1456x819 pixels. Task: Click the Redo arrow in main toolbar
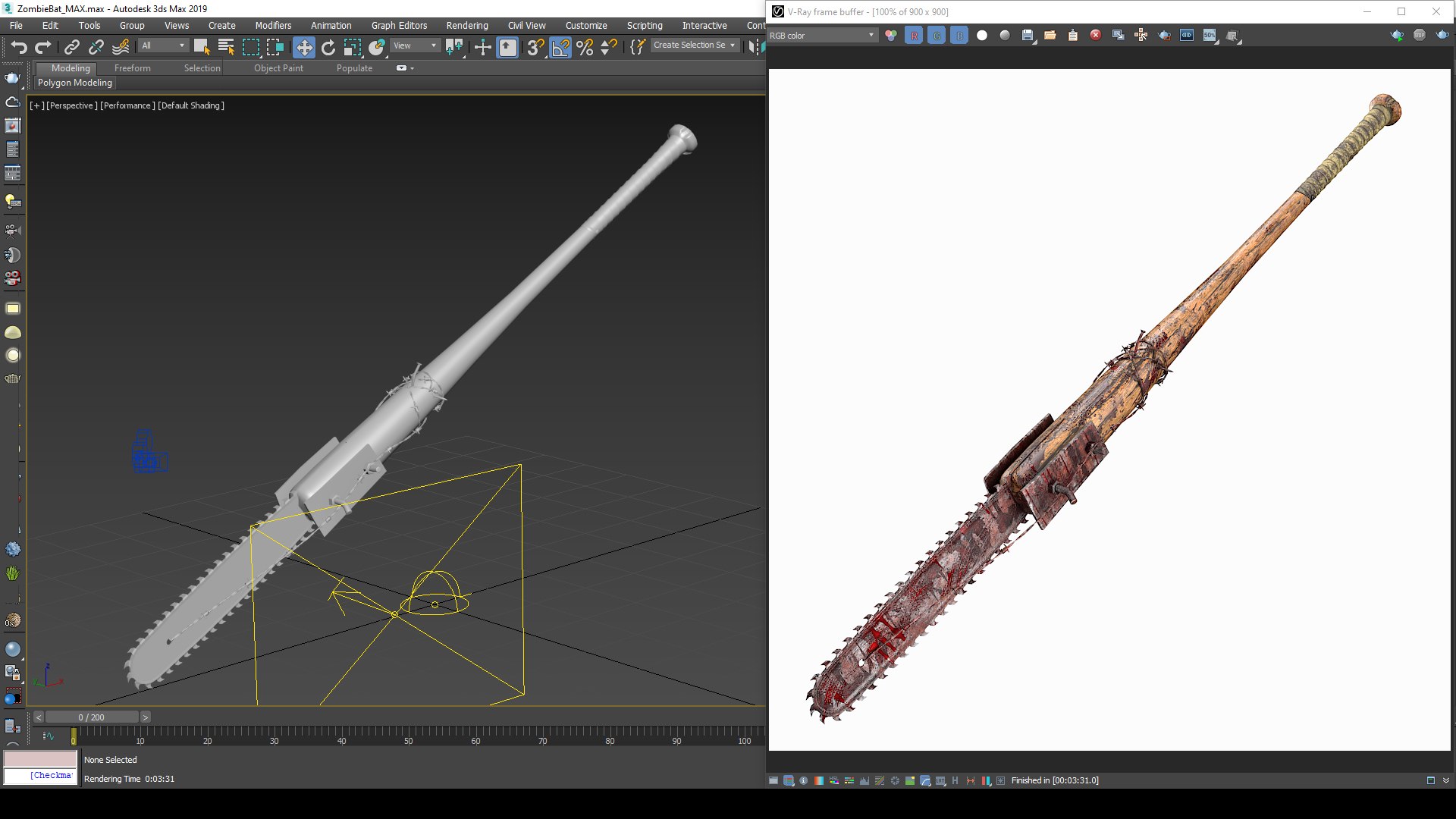coord(43,47)
